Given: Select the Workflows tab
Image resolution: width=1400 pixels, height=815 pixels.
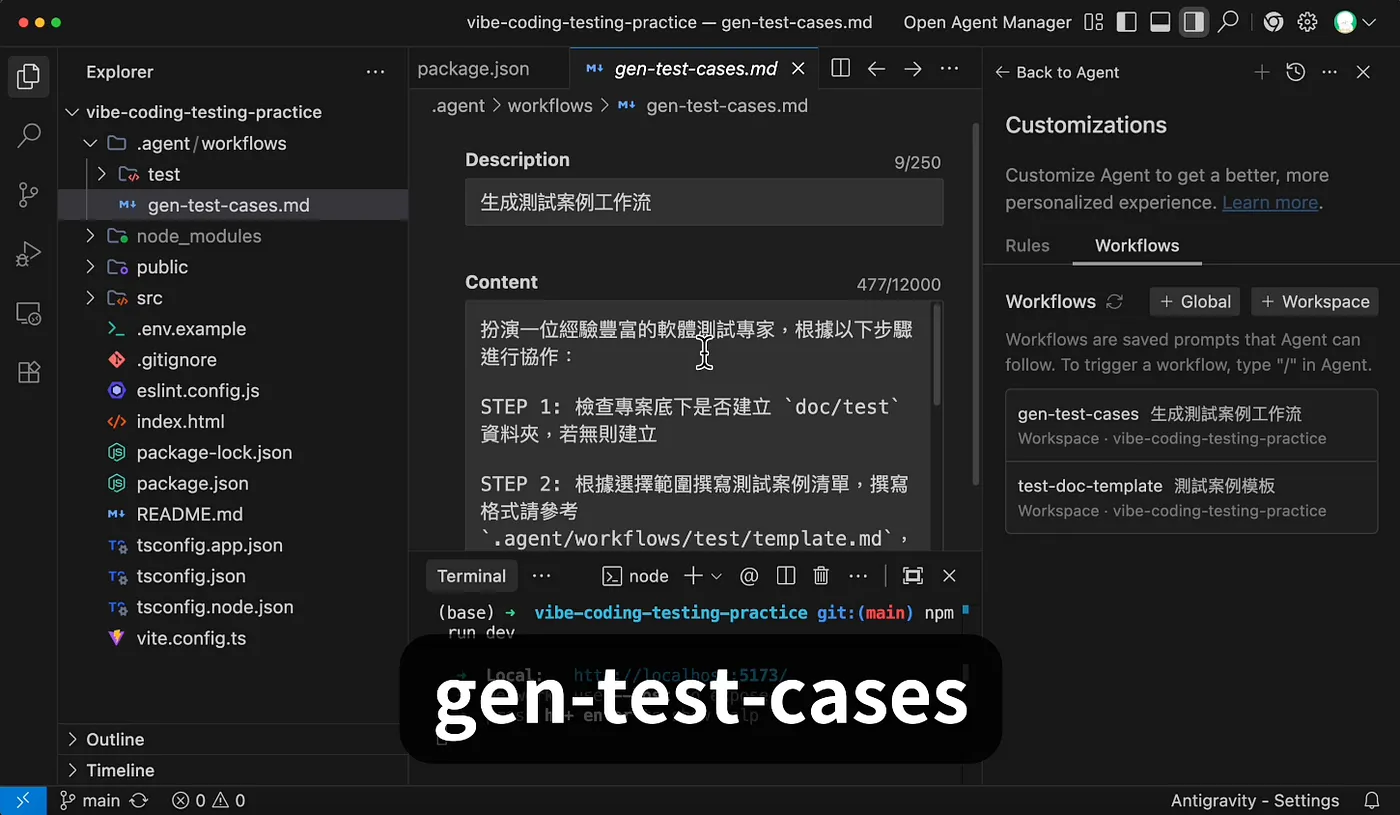Looking at the screenshot, I should (x=1137, y=245).
